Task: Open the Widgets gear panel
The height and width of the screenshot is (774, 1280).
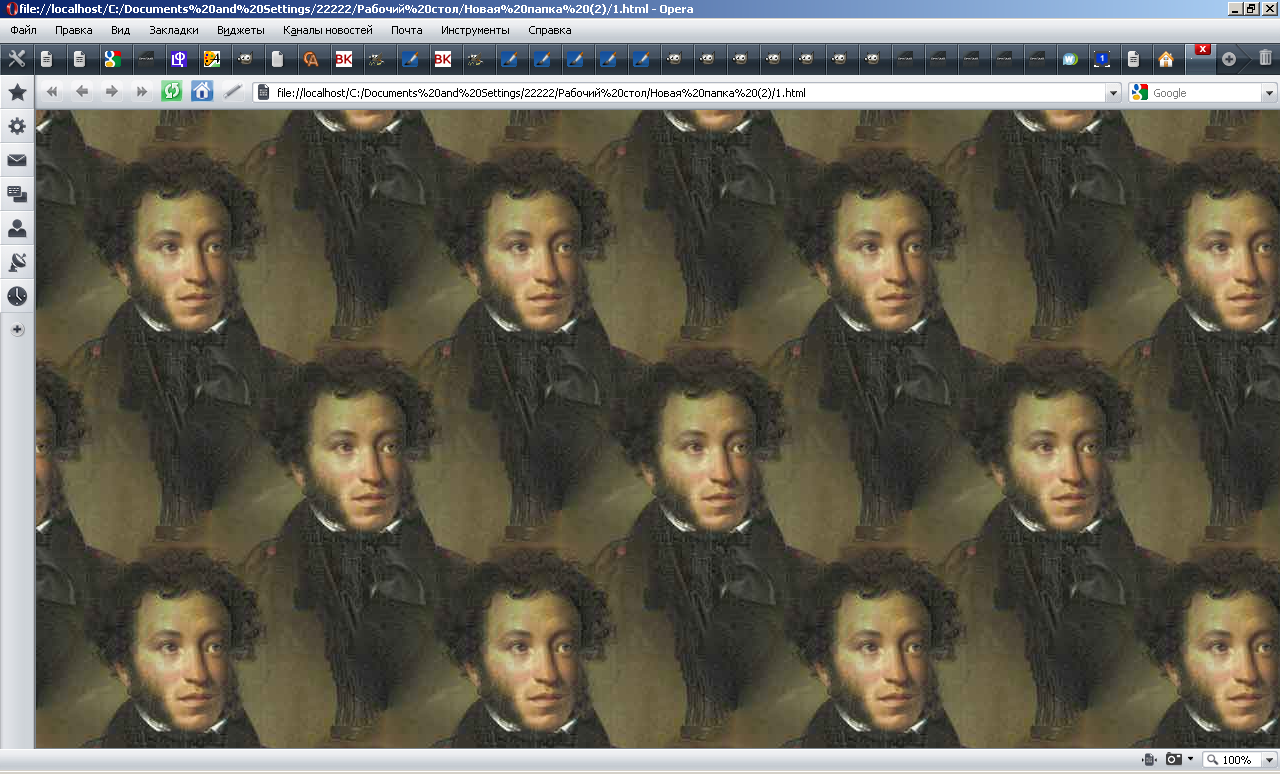Action: tap(17, 127)
